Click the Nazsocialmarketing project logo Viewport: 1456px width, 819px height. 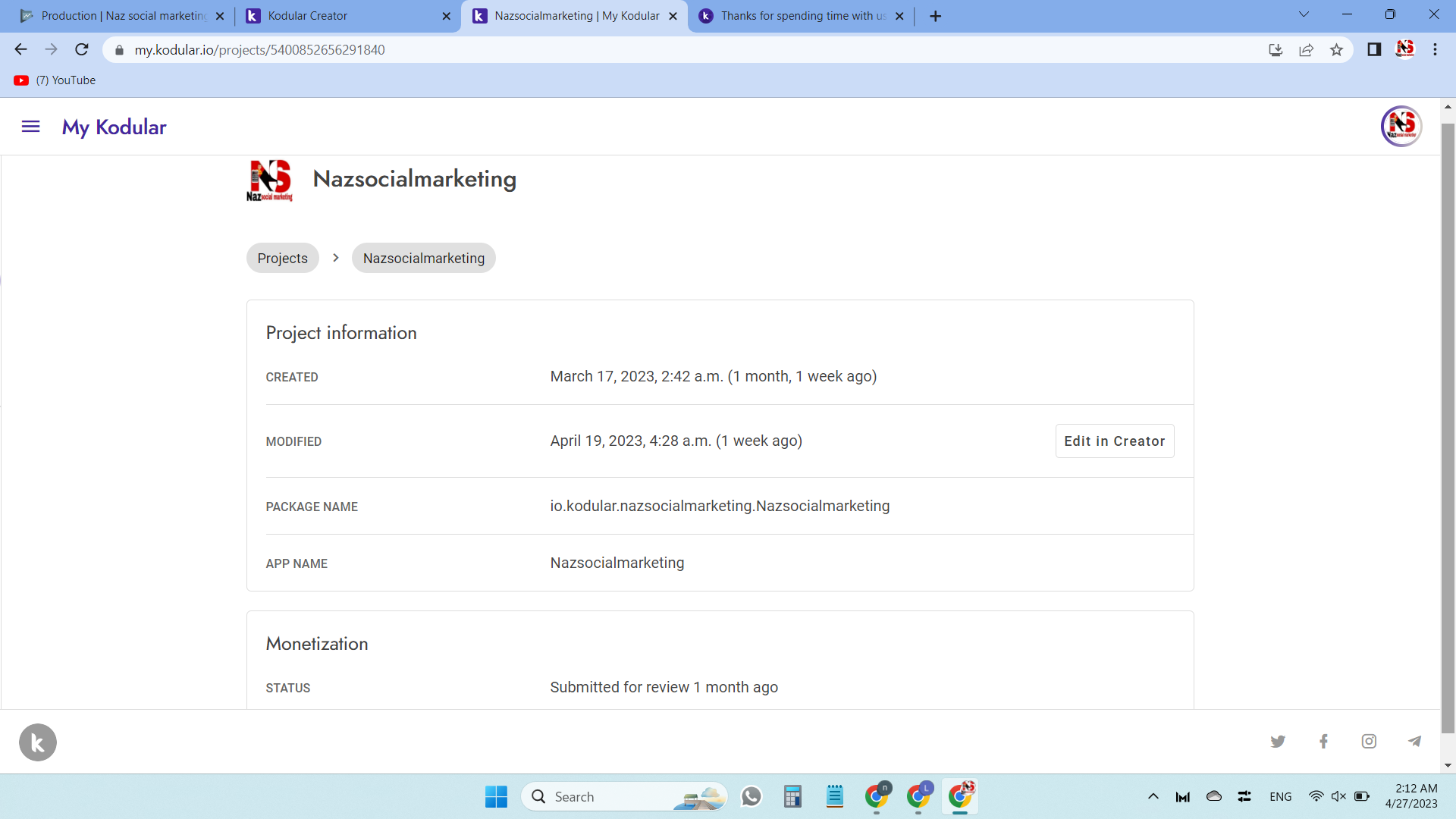(x=269, y=180)
